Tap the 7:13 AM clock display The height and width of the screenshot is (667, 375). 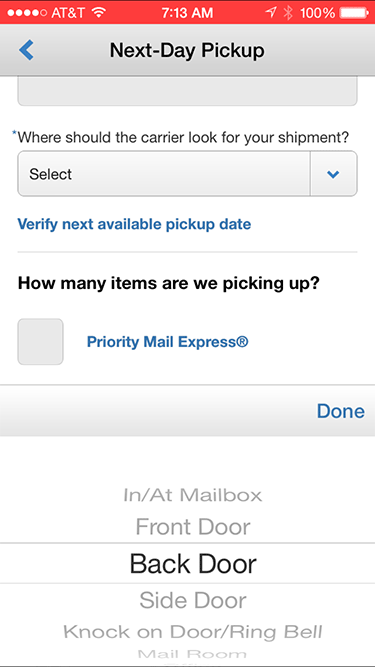(x=187, y=13)
